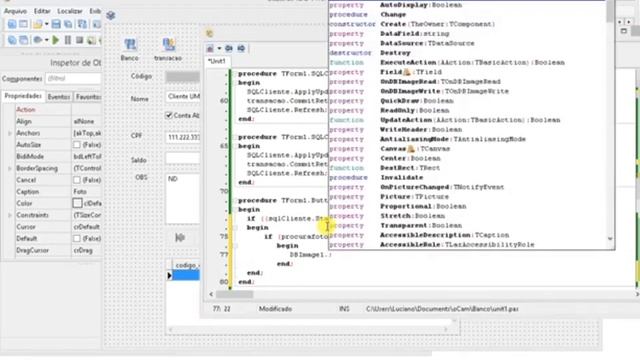This screenshot has height=360, width=640.
Task: Pause the running program
Action: 68,40
